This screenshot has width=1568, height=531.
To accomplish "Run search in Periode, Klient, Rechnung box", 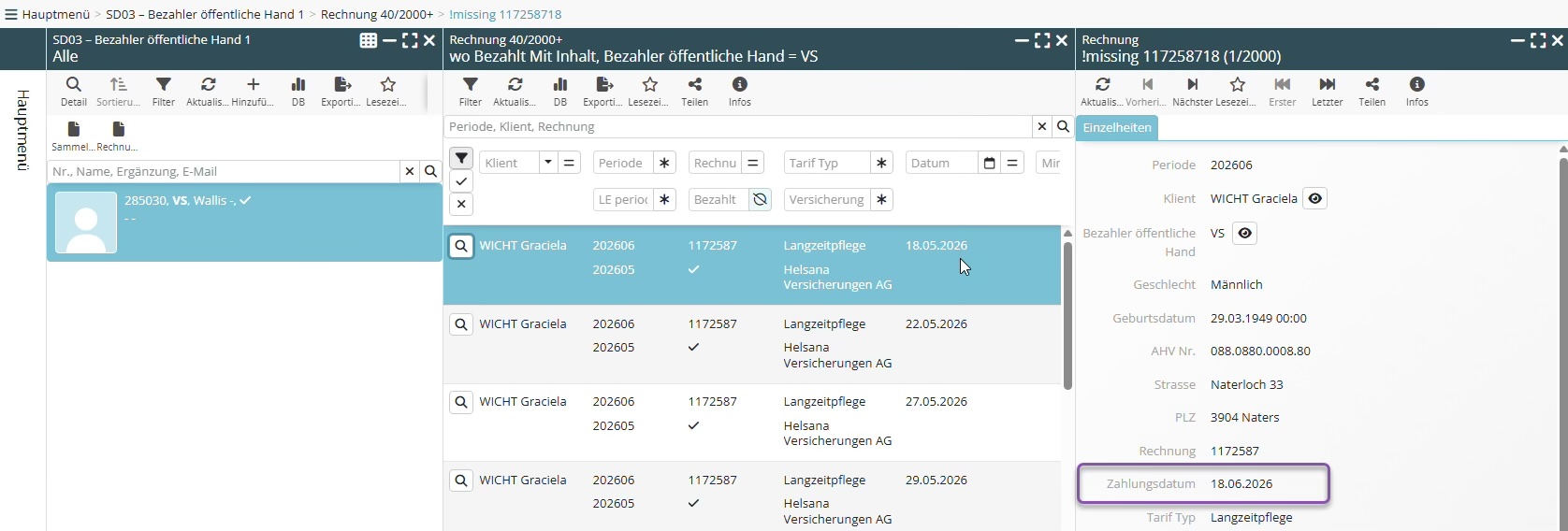I will [1064, 127].
